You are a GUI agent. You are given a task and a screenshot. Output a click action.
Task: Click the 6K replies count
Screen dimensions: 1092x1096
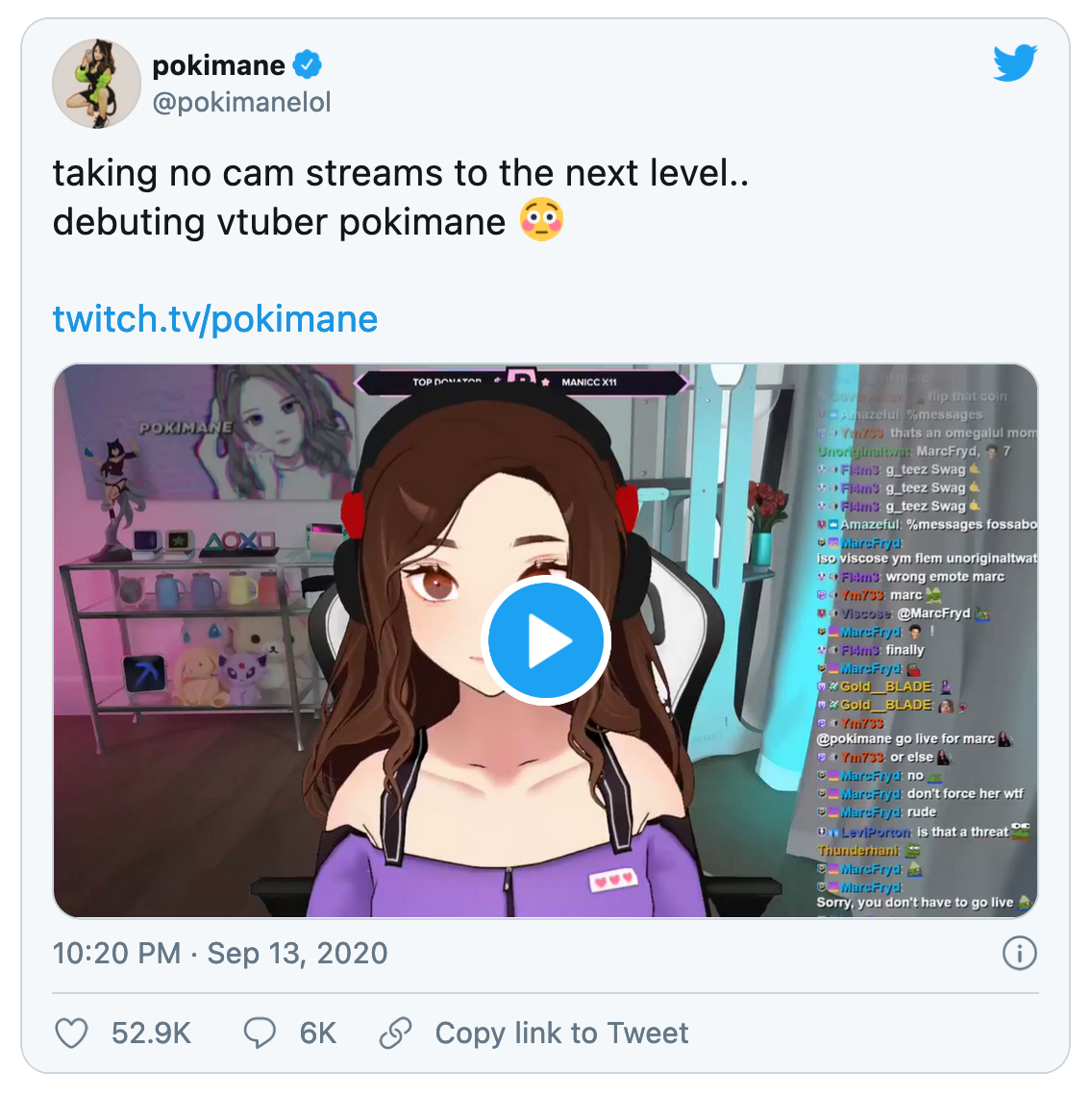pos(317,1034)
